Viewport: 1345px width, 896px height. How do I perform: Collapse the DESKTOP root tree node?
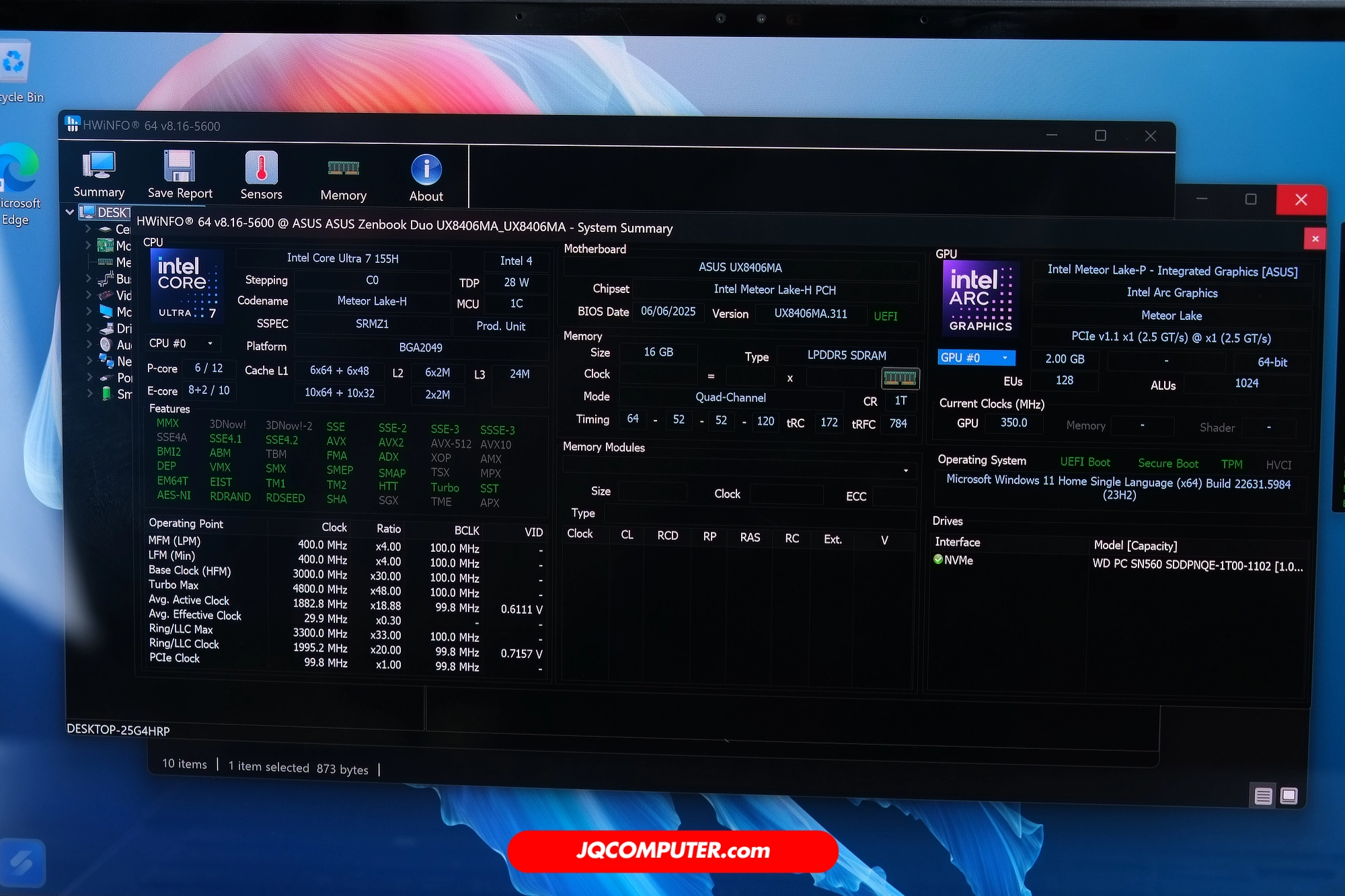(x=70, y=212)
